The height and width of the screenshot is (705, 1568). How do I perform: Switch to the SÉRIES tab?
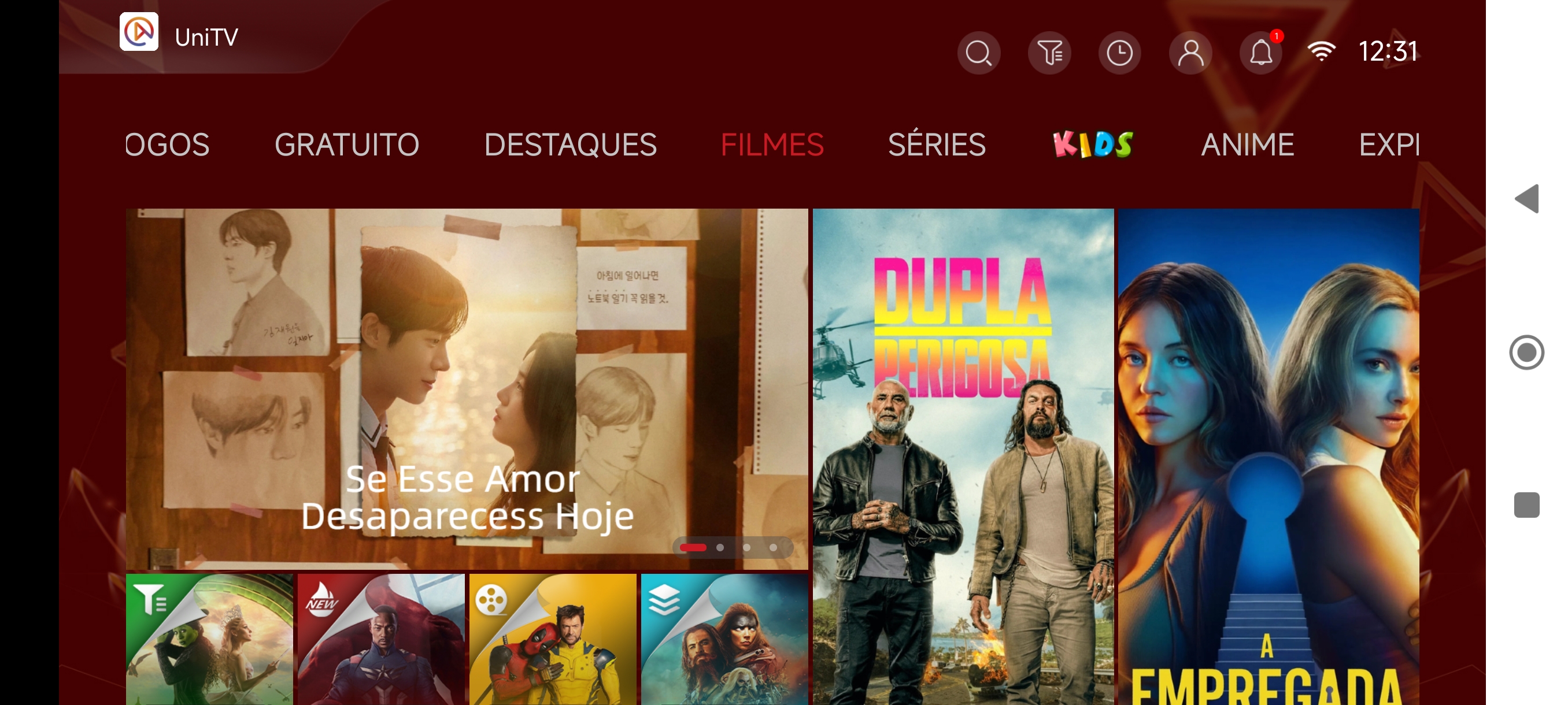pos(937,145)
